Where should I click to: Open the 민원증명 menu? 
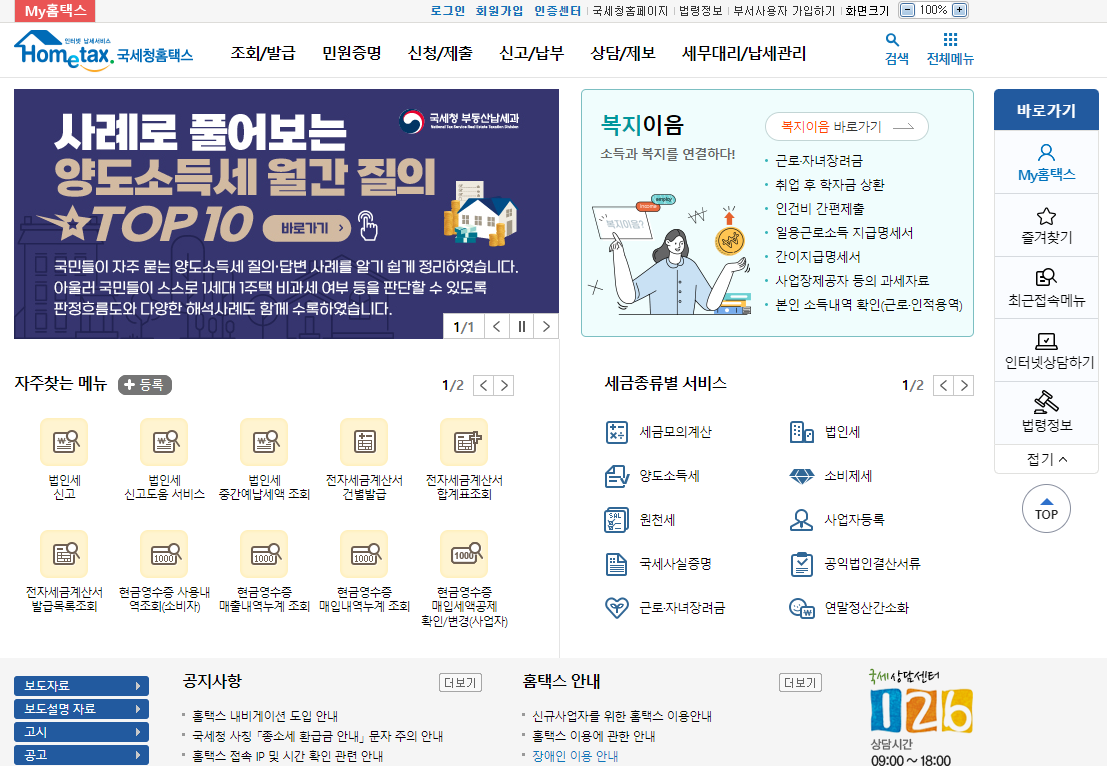(x=352, y=53)
